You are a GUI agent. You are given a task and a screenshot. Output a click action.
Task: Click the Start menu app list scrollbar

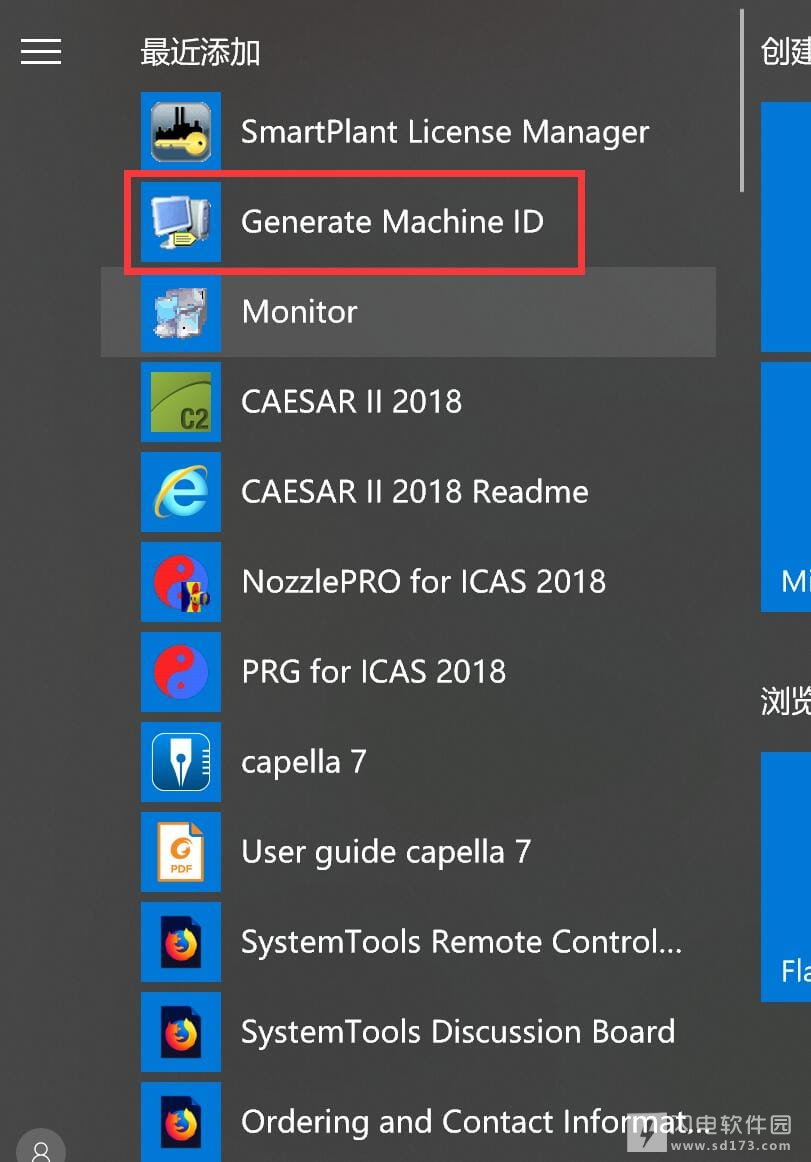coord(741,102)
